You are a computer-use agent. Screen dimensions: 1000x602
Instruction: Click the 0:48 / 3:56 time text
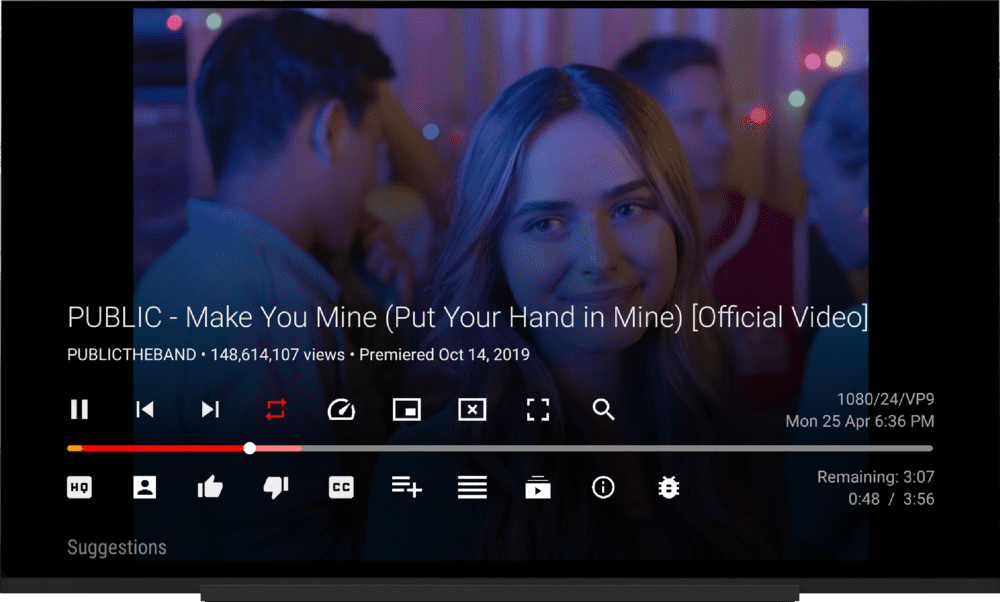[x=891, y=499]
